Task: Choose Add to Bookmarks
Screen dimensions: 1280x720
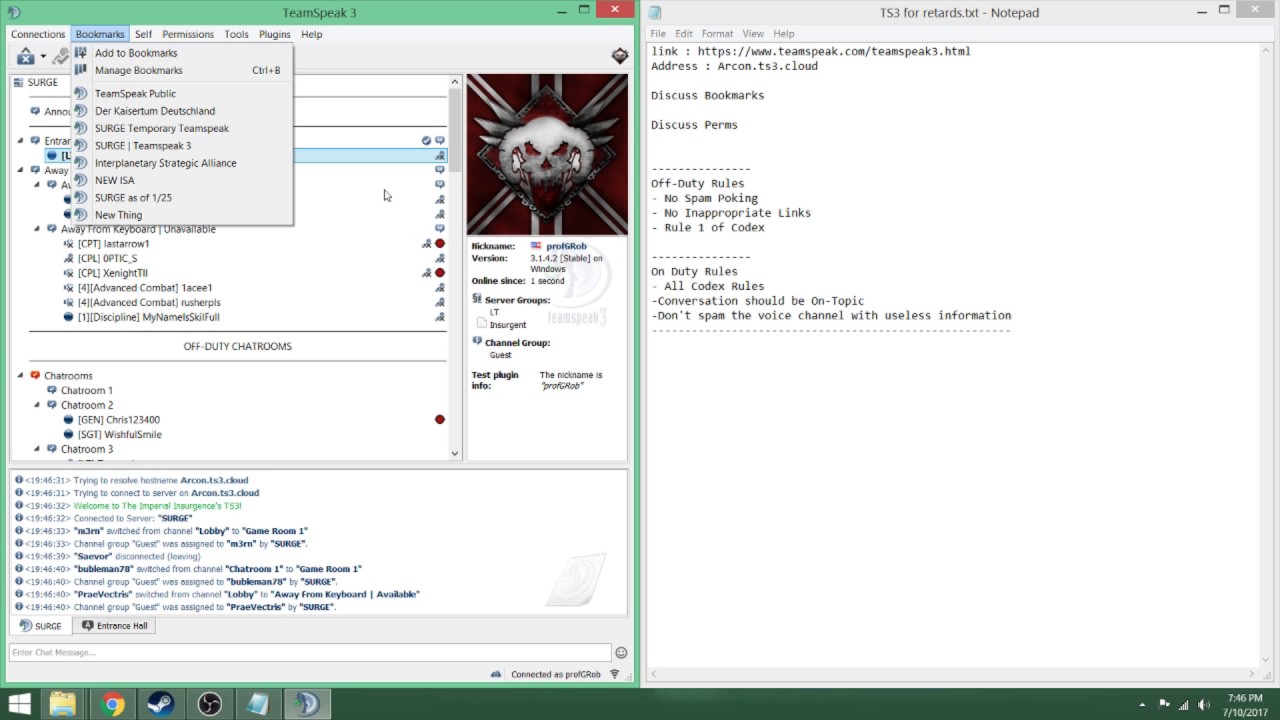Action: 136,53
